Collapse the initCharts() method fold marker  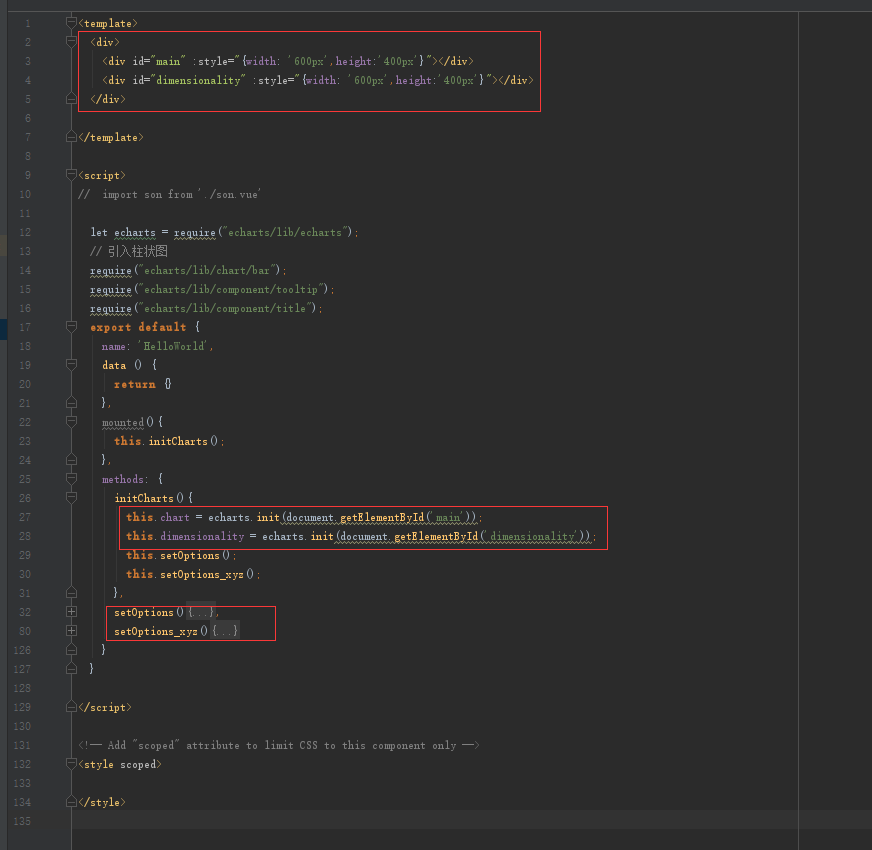[71, 497]
